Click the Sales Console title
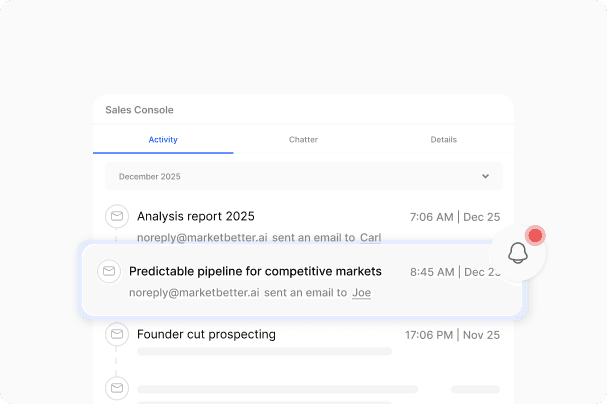This screenshot has height=404, width=607. pyautogui.click(x=139, y=110)
